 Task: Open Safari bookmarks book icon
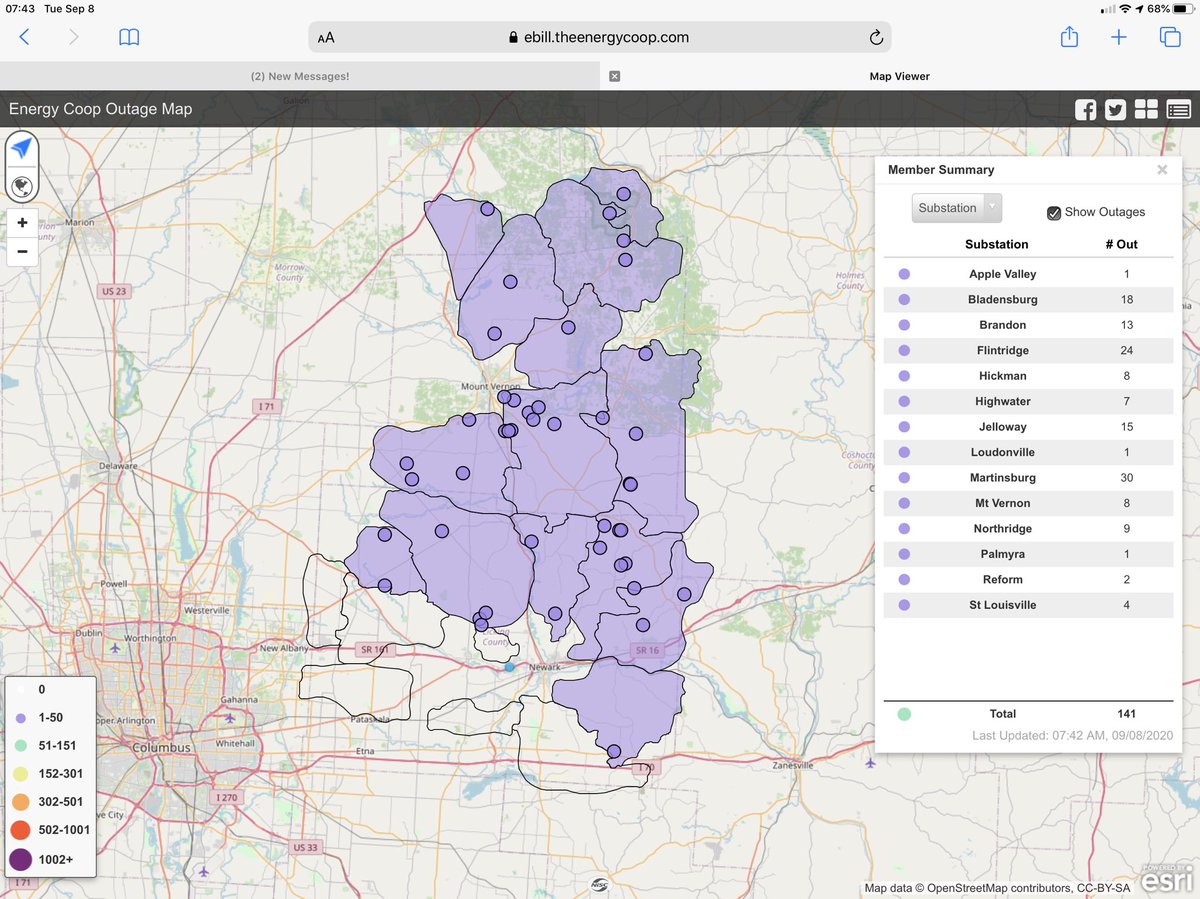(129, 37)
